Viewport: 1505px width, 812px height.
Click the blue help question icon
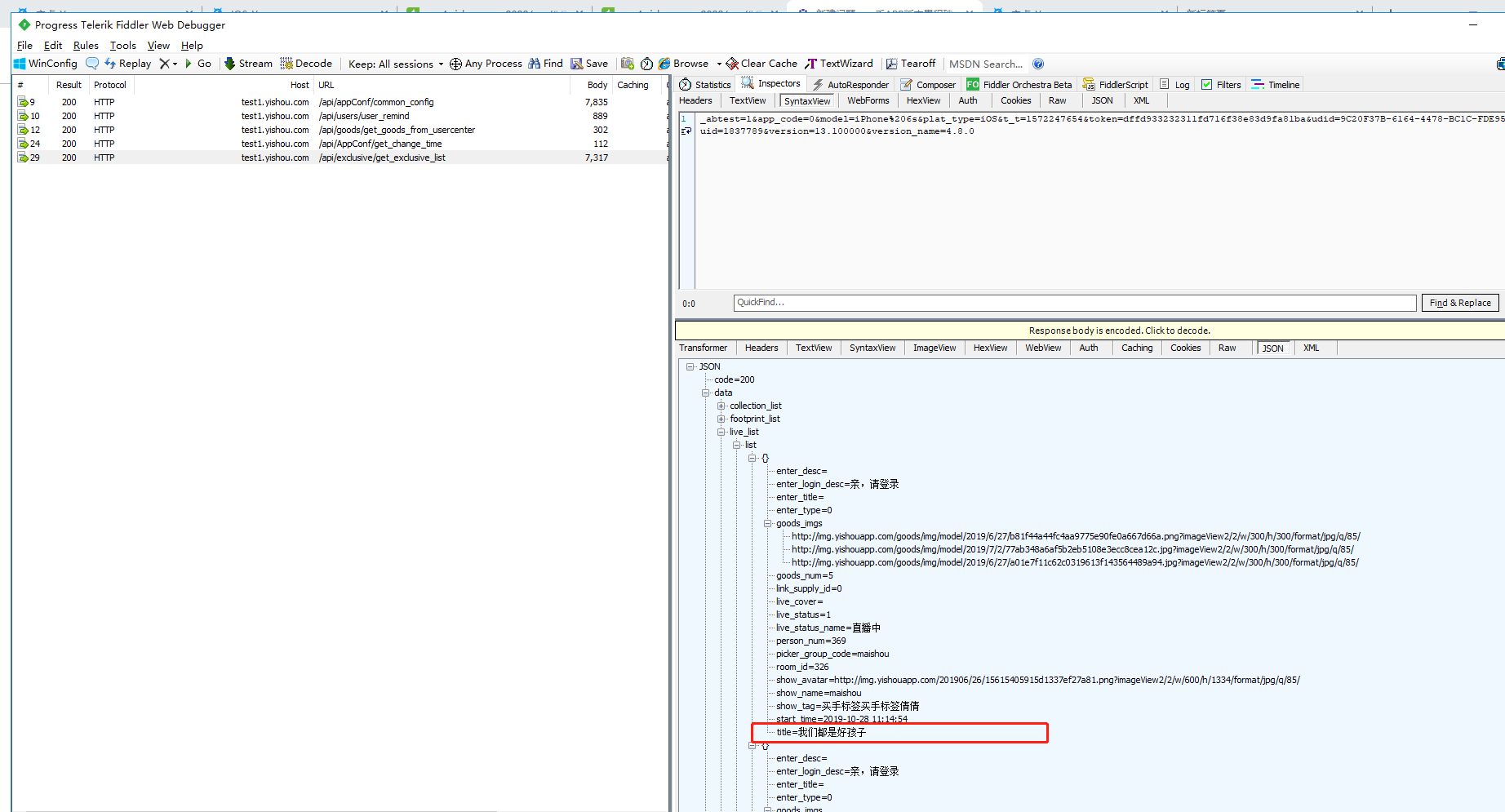[1038, 64]
